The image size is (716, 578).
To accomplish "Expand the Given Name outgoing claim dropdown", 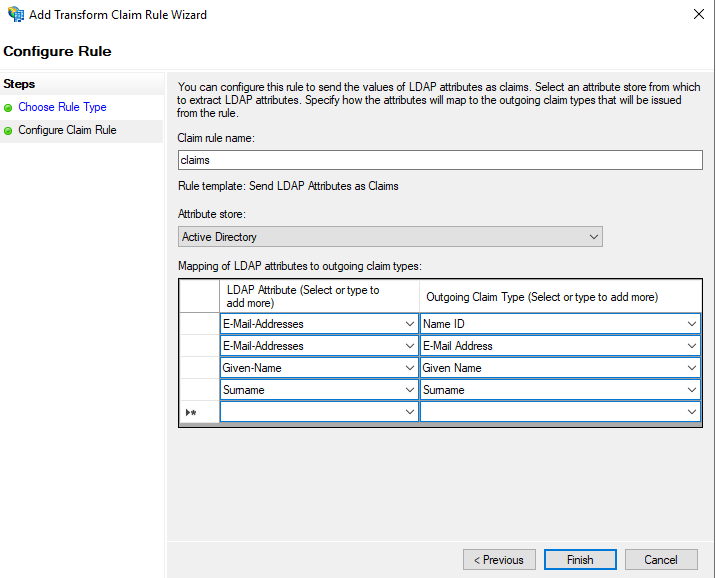I will tap(691, 368).
